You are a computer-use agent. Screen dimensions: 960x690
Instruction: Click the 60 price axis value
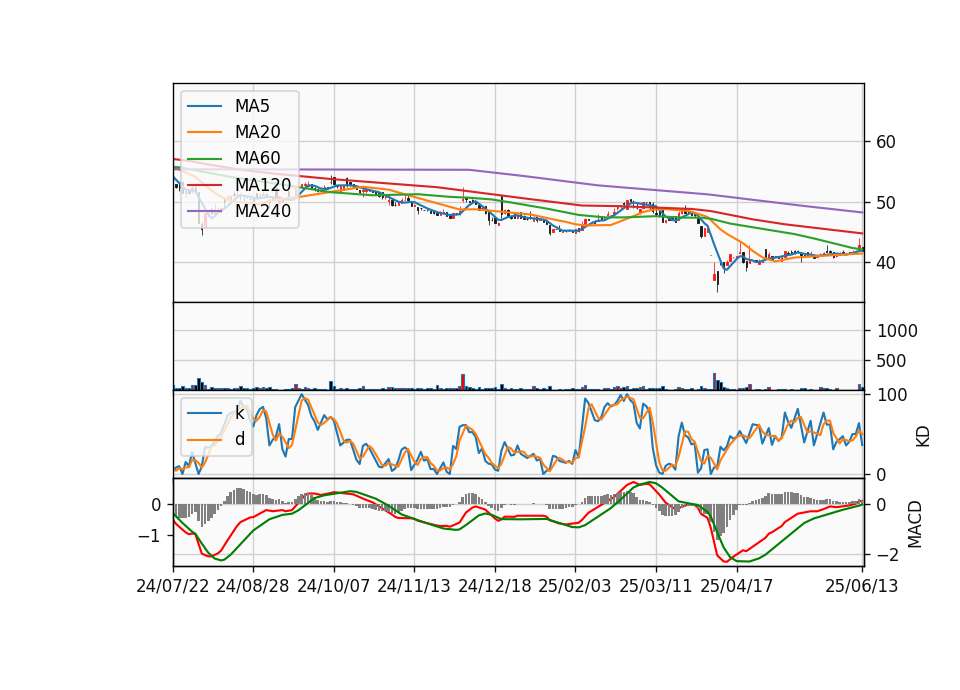coord(885,142)
